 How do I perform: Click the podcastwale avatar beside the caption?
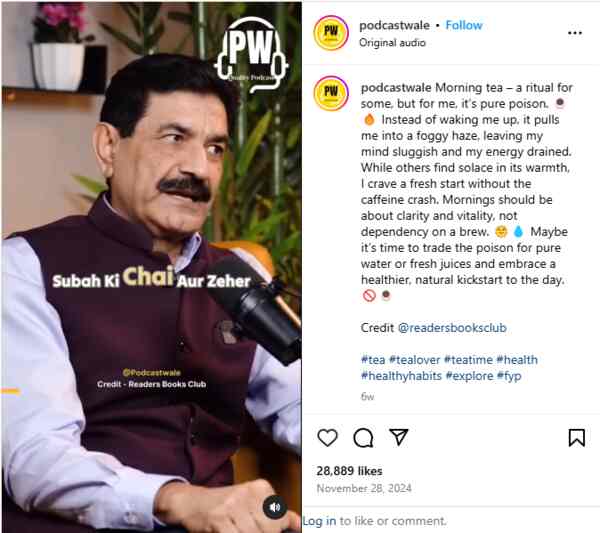331,93
